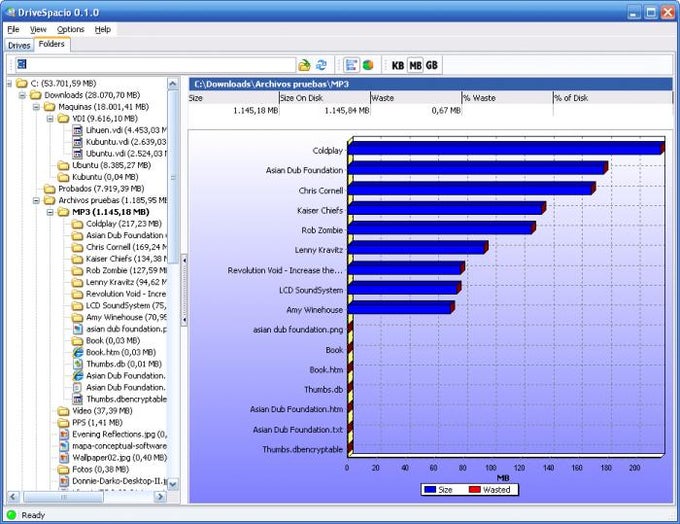Screen dimensions: 680x524
Task: Click Asian Dub Foundation folder icon in tree
Action: click(x=78, y=236)
